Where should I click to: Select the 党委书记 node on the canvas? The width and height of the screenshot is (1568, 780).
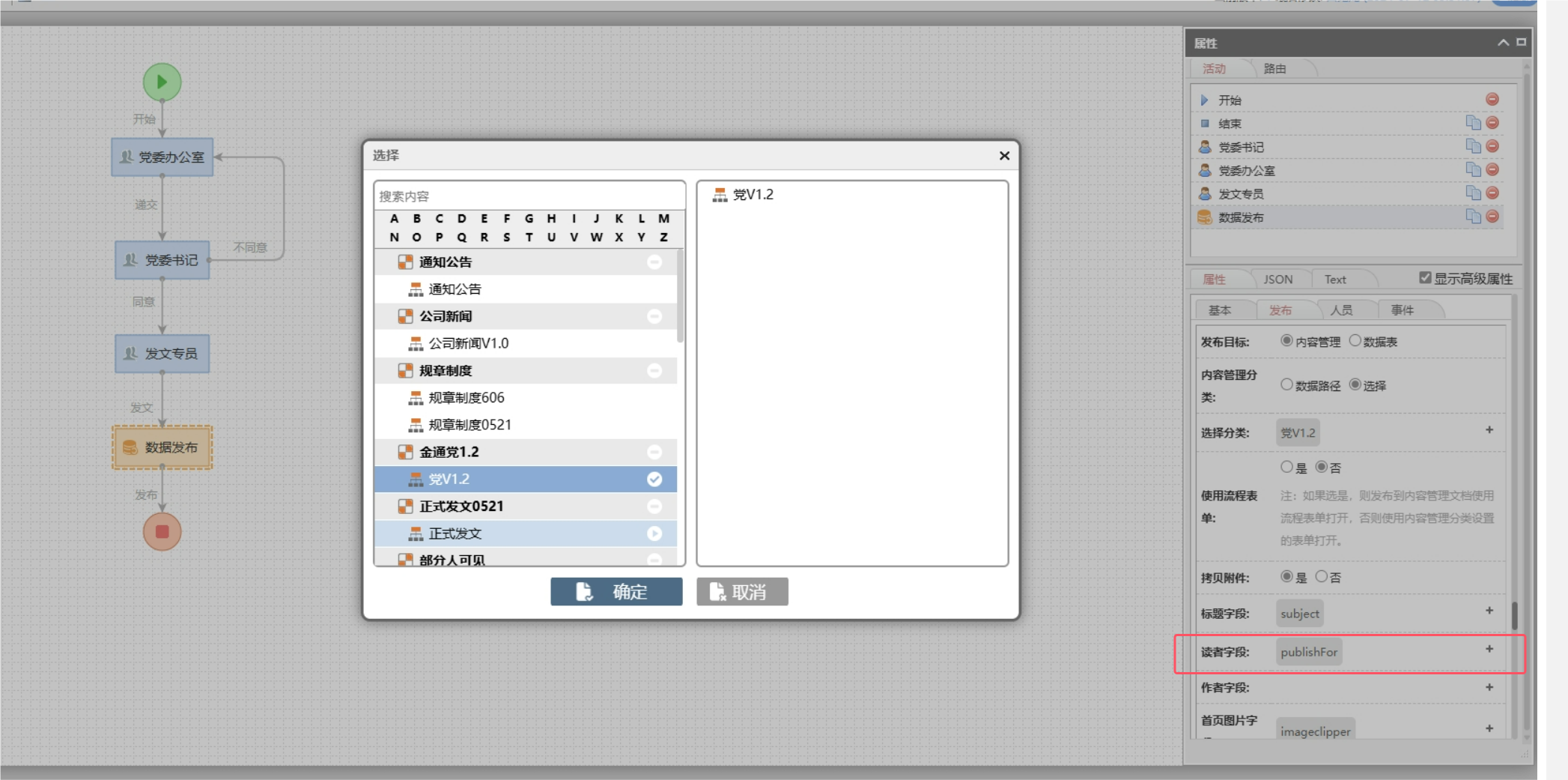tap(162, 260)
